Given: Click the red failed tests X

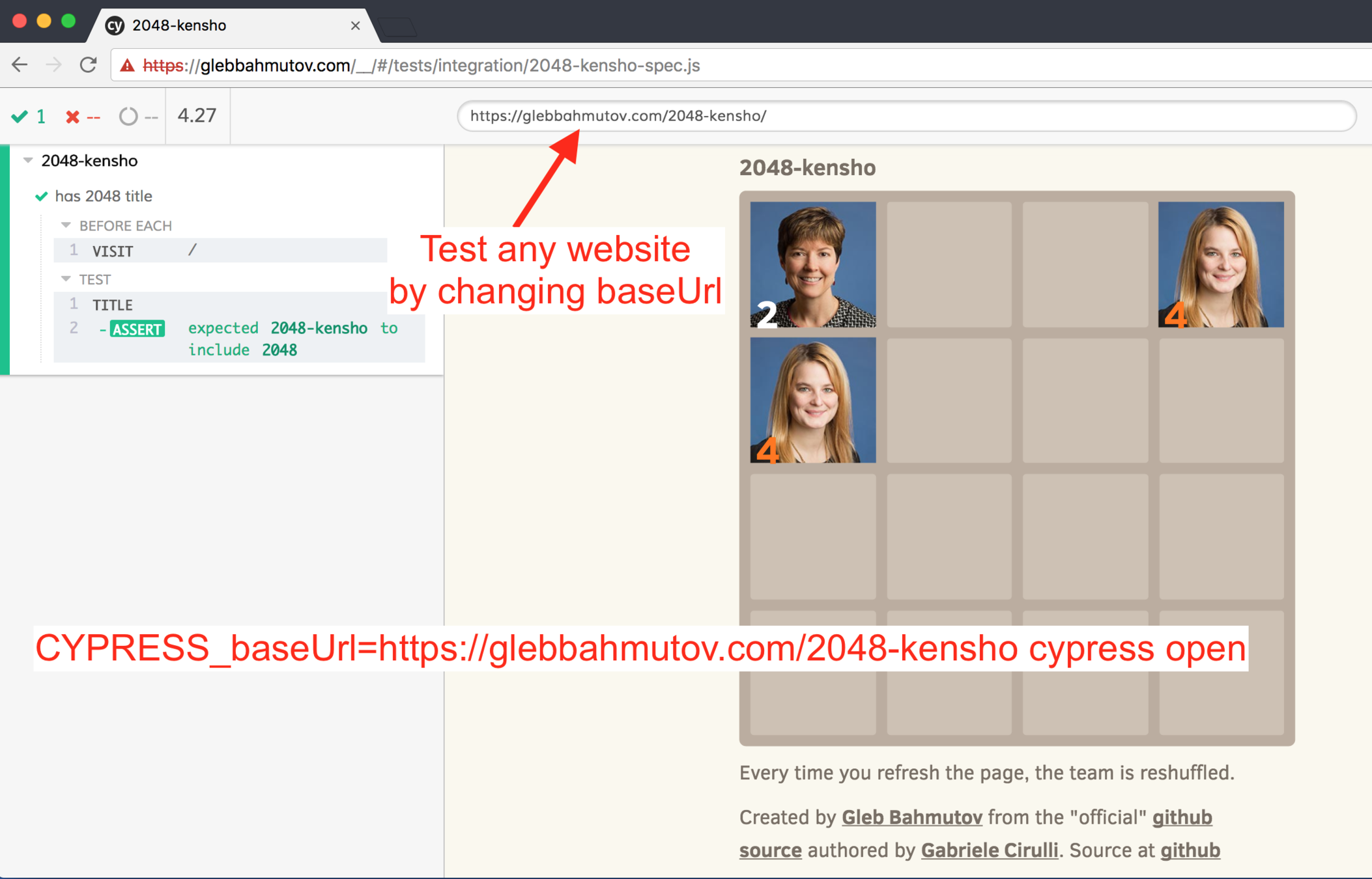Looking at the screenshot, I should pos(72,117).
